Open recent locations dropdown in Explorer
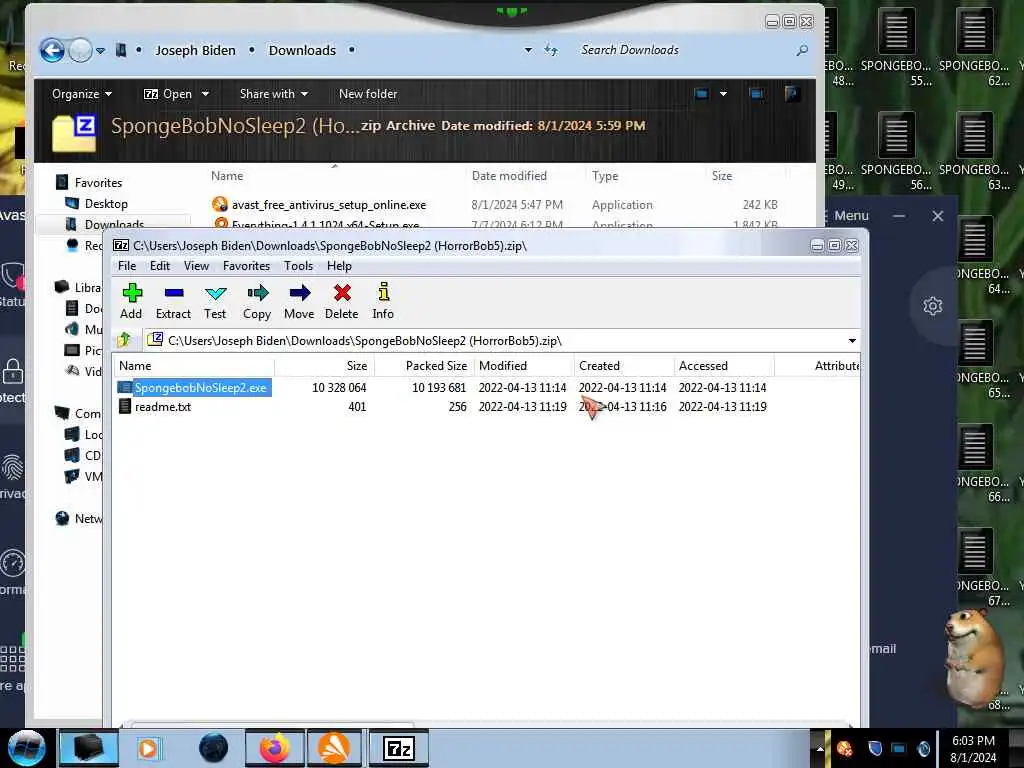 click(x=101, y=50)
